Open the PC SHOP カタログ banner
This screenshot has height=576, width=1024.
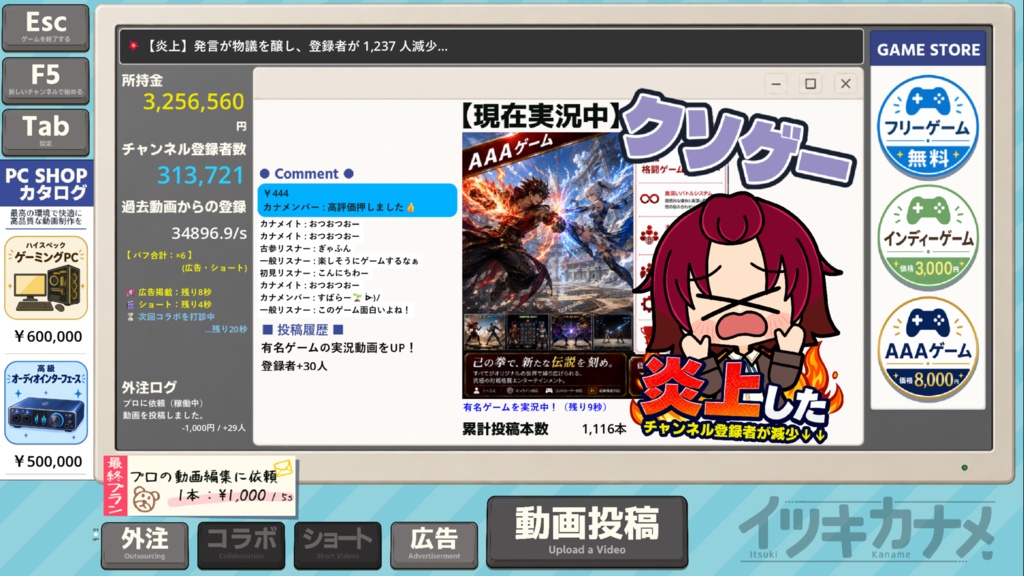(x=46, y=184)
